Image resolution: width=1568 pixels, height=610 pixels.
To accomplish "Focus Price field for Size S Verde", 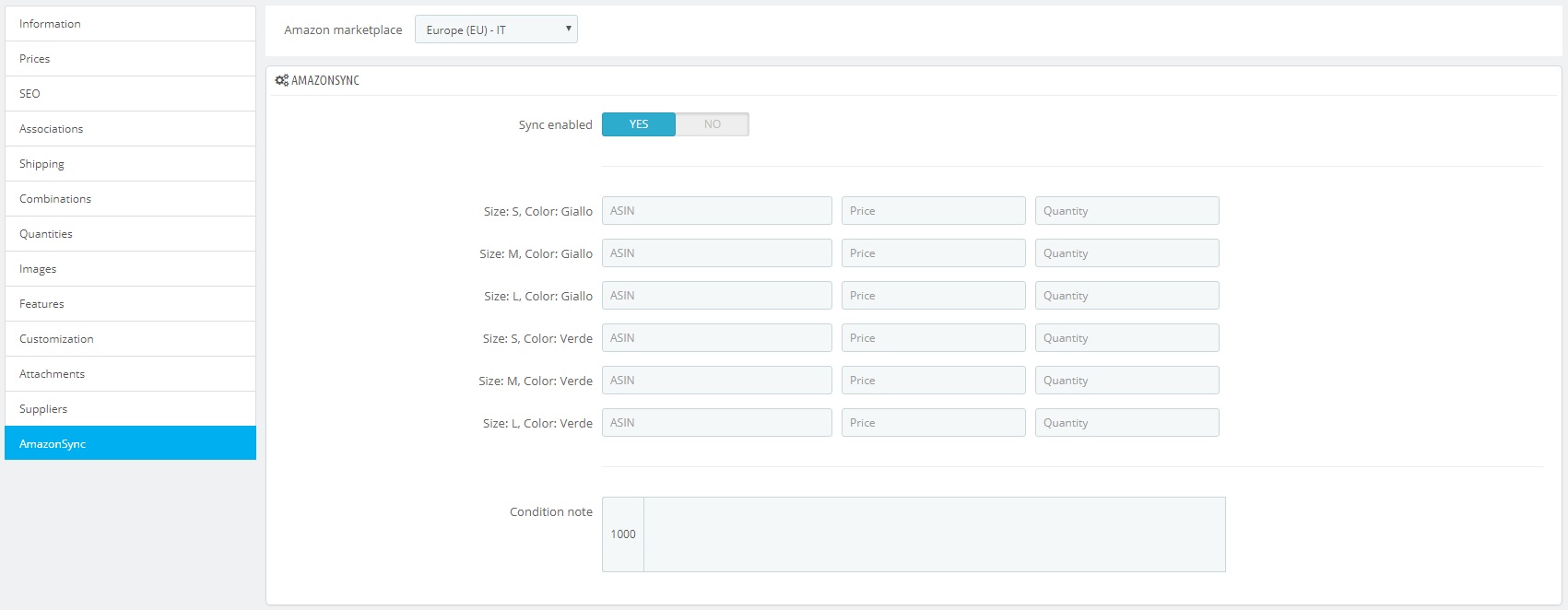I will coord(934,338).
